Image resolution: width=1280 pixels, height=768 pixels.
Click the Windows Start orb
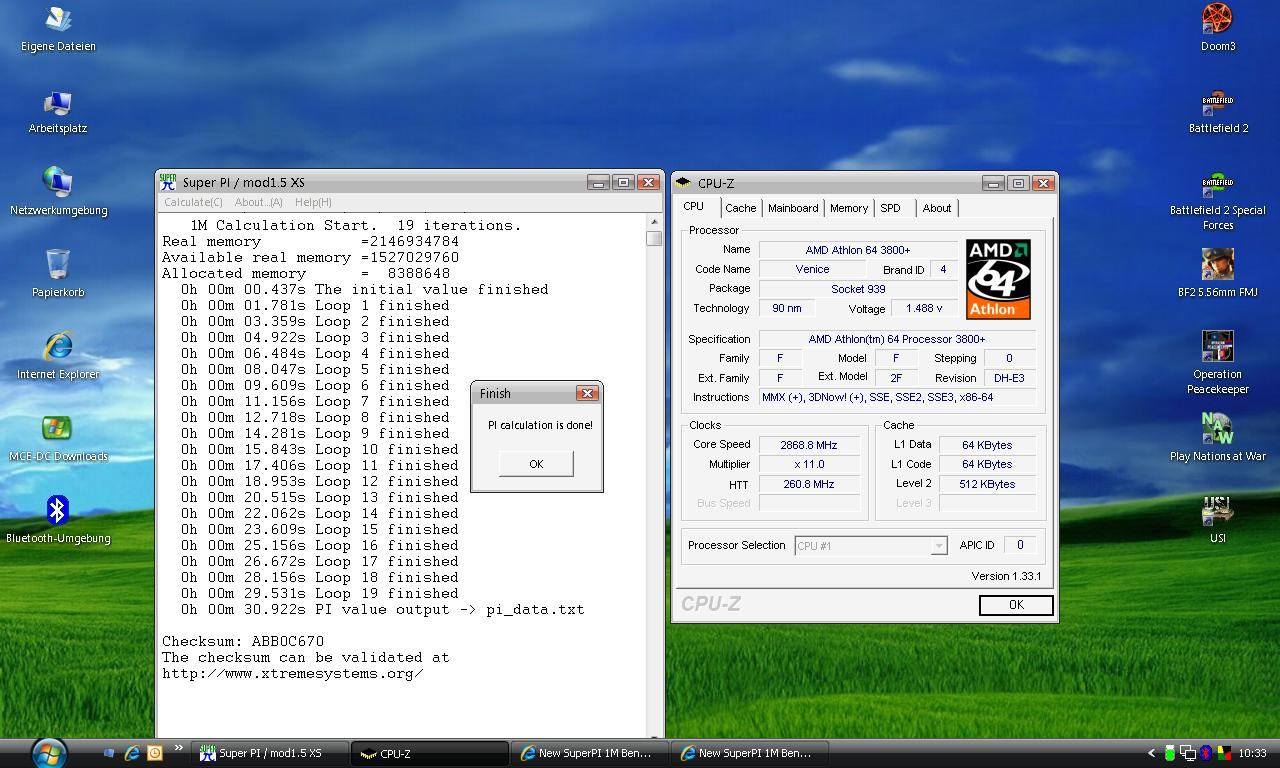[x=48, y=752]
